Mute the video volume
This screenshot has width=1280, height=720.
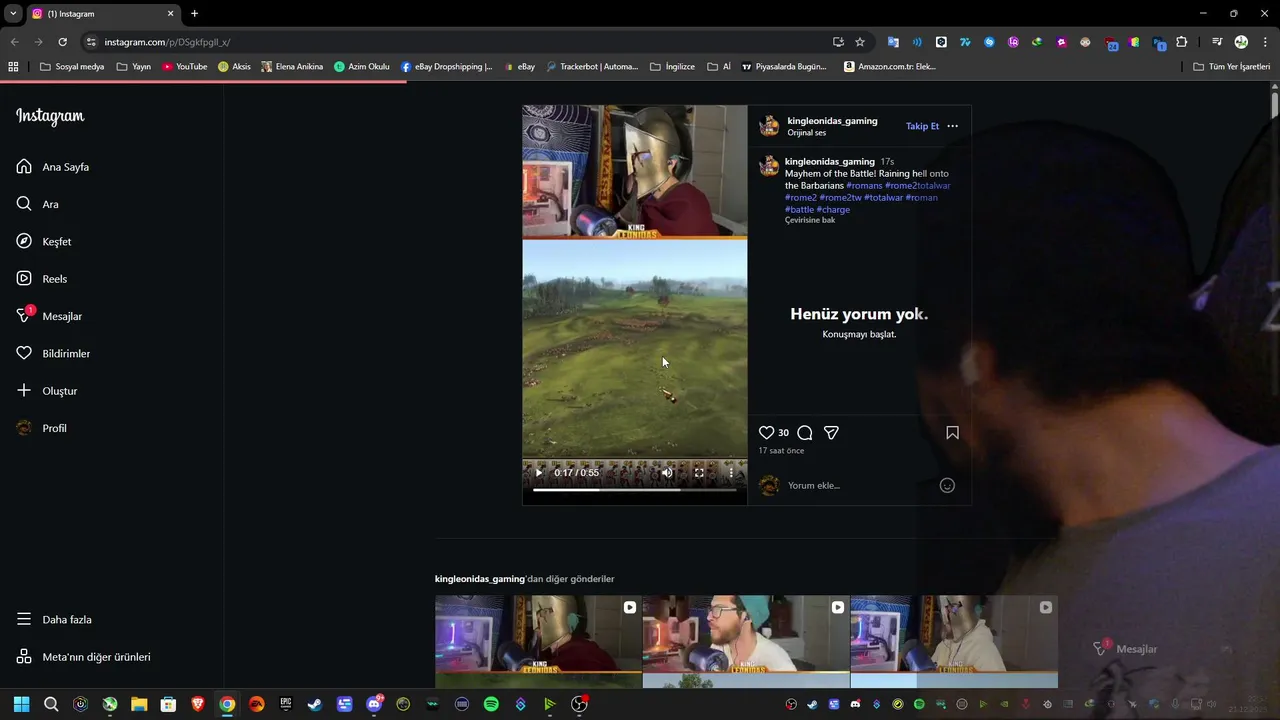[x=667, y=473]
